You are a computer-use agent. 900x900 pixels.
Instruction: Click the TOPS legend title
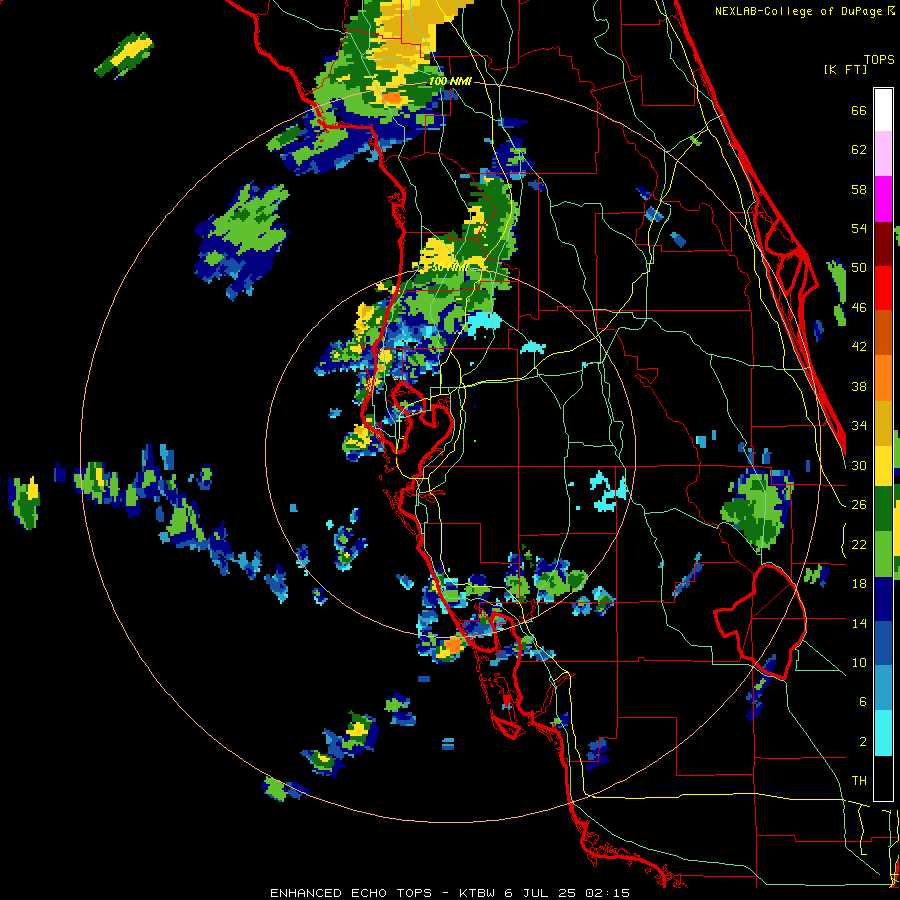tap(879, 60)
